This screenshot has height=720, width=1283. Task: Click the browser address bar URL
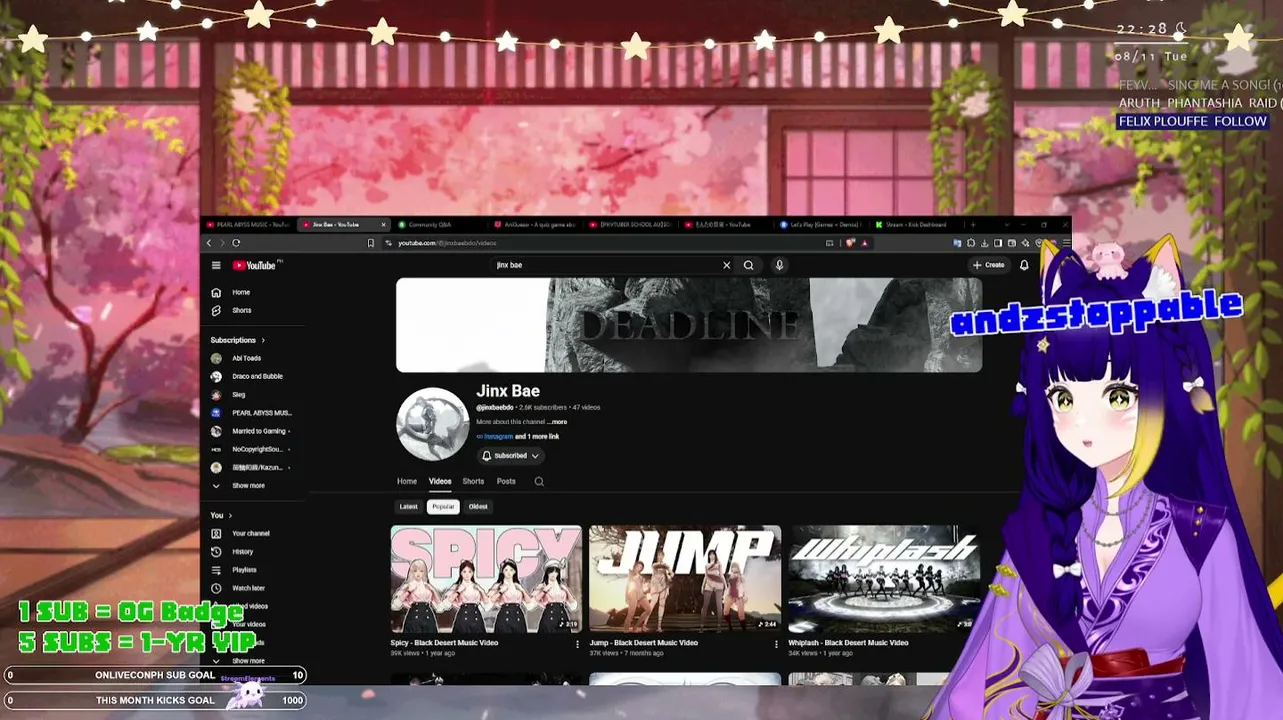(x=446, y=243)
